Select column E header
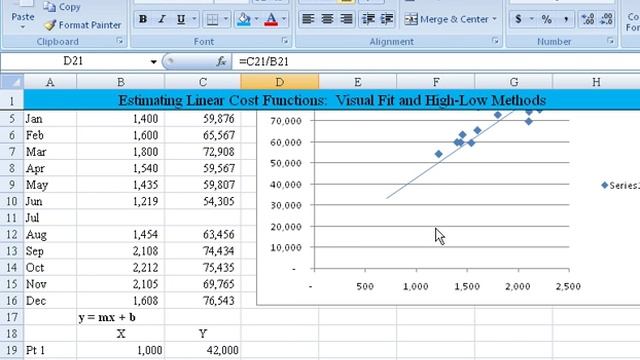640x360 pixels. [358, 82]
